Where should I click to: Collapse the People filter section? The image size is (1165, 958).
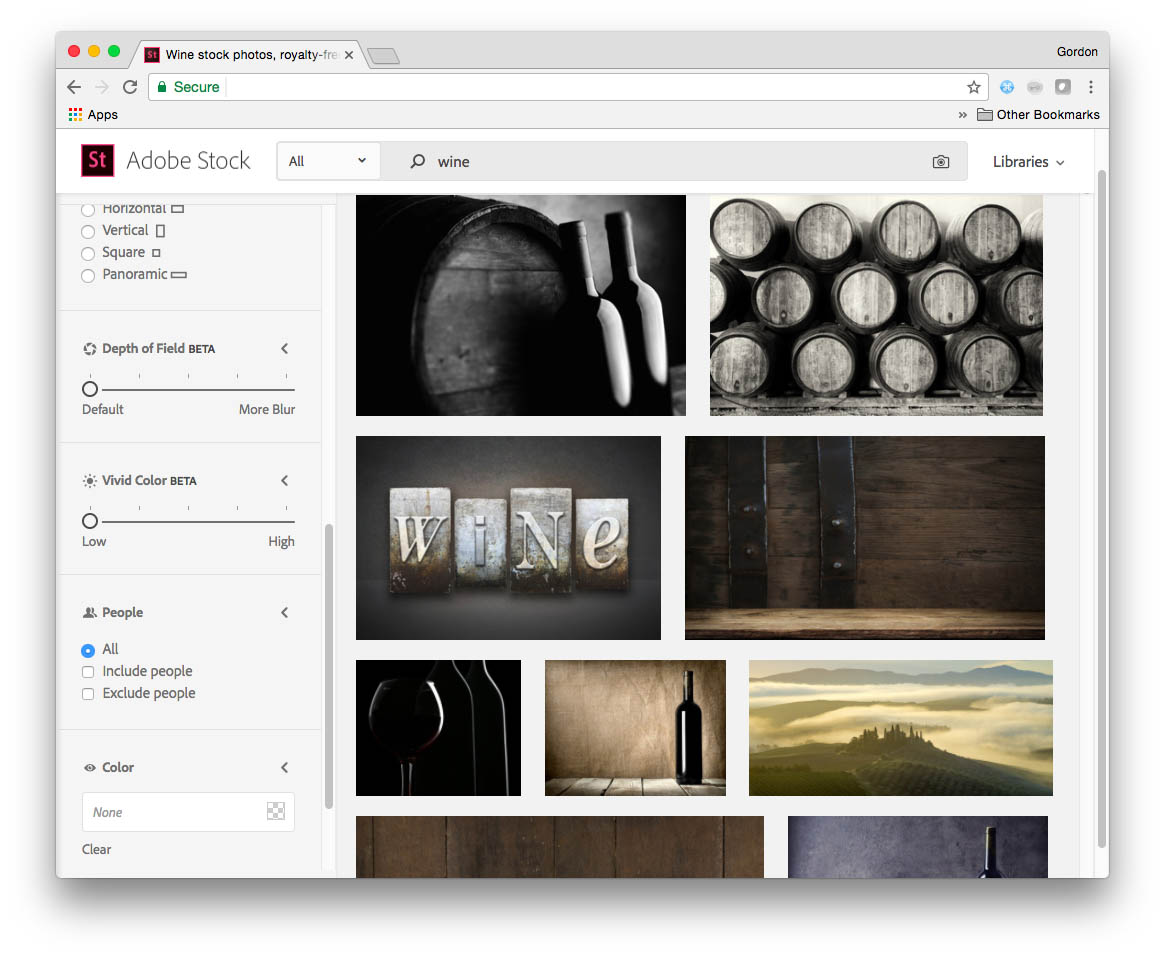(284, 613)
